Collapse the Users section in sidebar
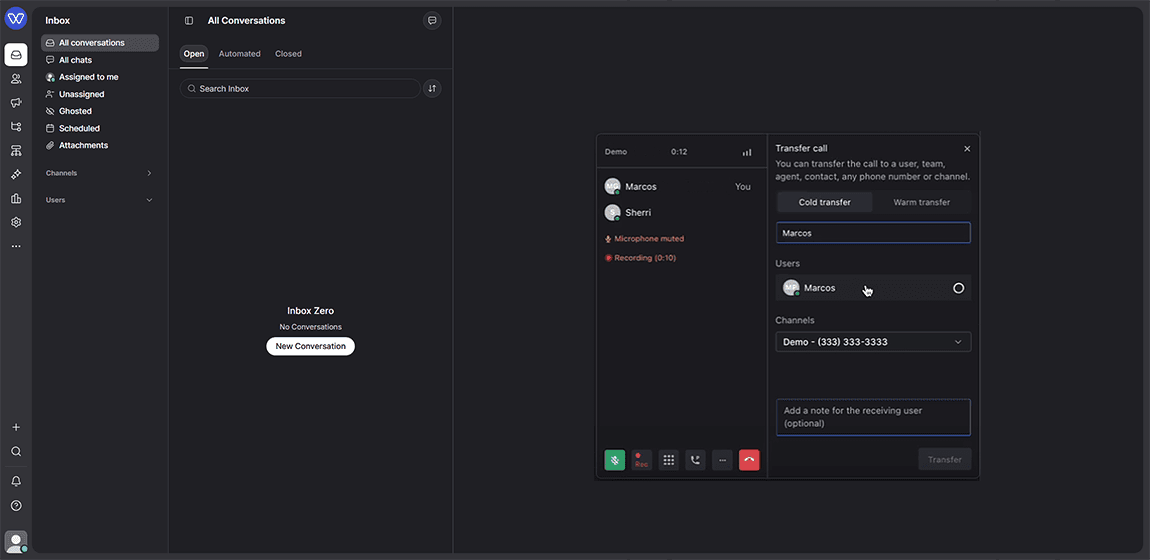 click(99, 200)
